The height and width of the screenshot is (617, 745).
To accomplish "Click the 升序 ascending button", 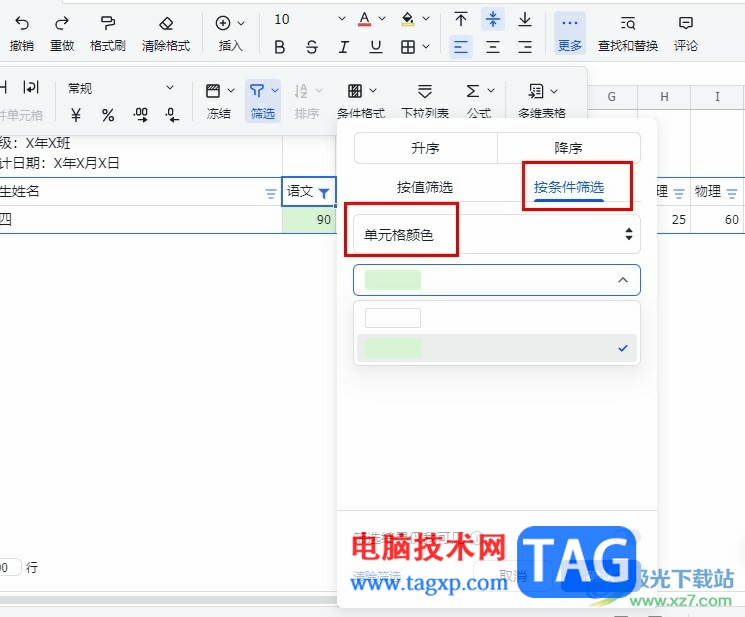I will [425, 148].
